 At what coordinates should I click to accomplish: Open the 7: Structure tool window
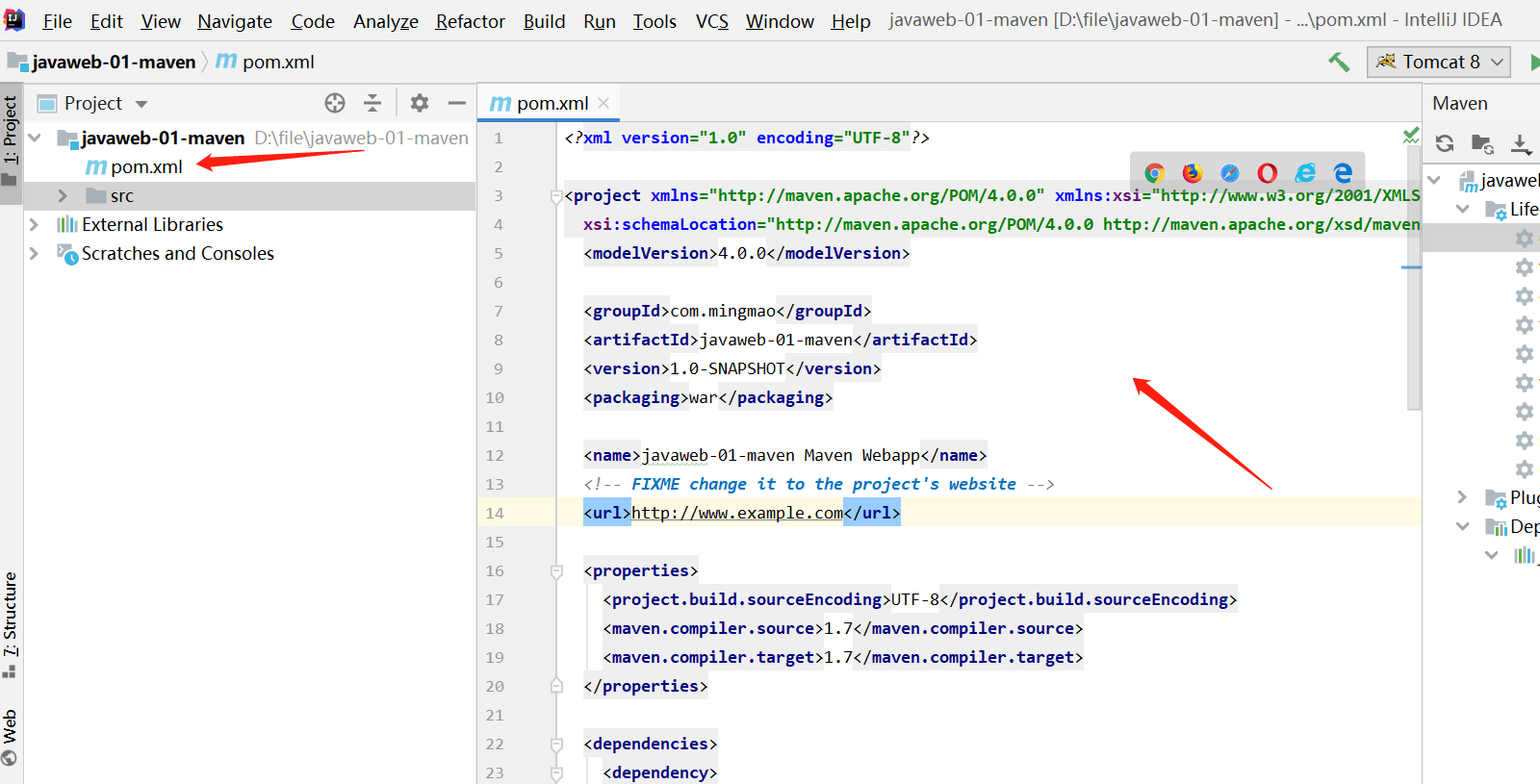click(11, 625)
